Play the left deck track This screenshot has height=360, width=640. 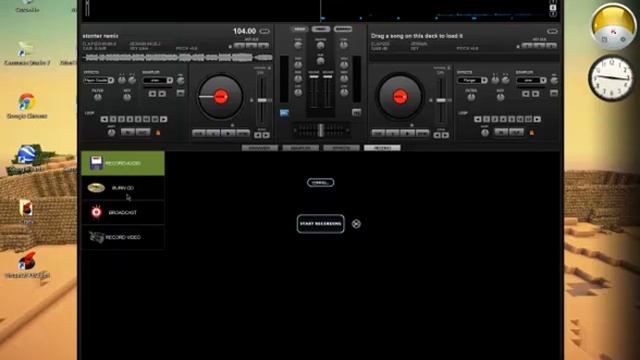coord(228,133)
